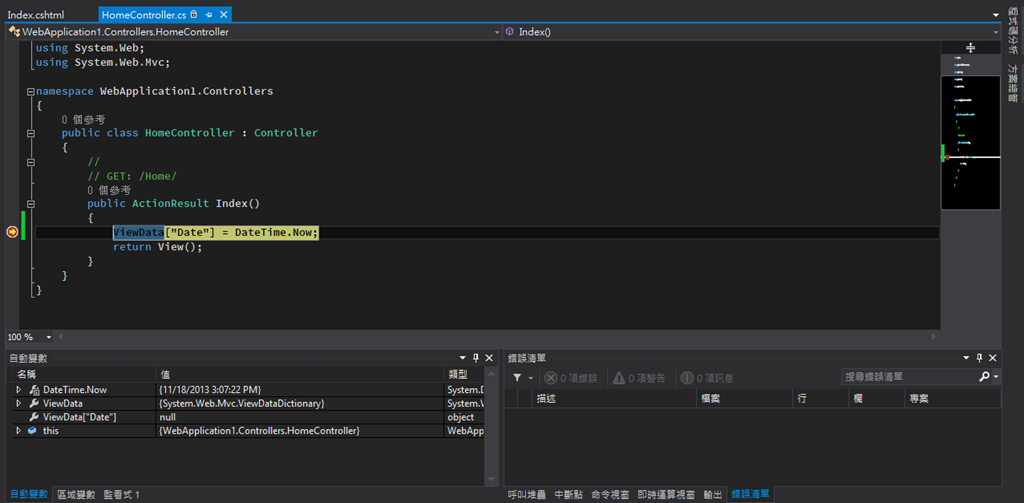Click 0 個參考 above HomeController class
This screenshot has width=1024, height=503.
pyautogui.click(x=83, y=120)
